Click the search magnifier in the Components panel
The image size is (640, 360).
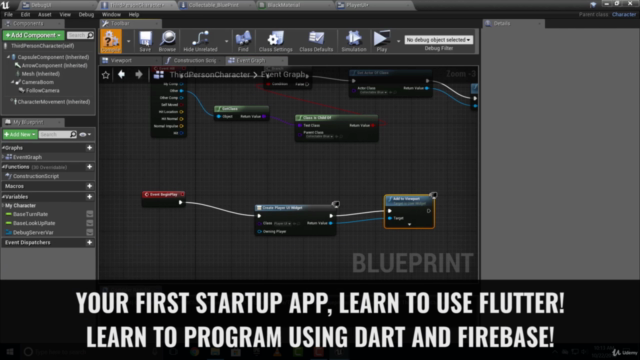click(91, 36)
